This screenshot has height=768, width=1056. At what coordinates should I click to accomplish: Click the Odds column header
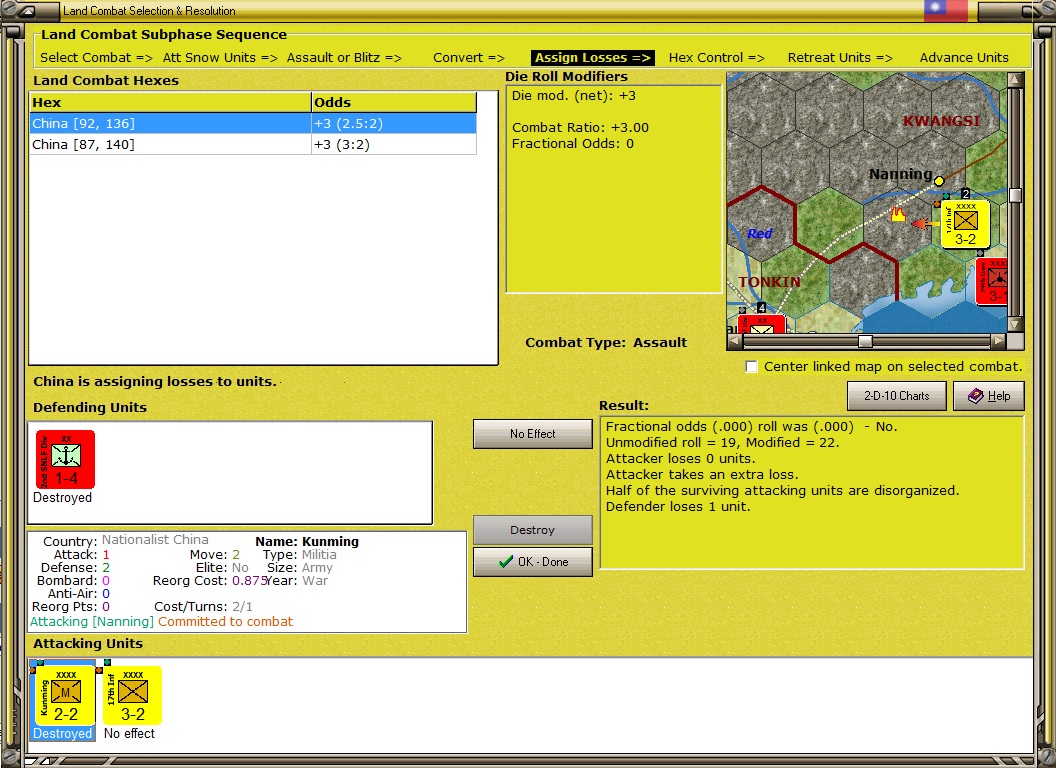[x=394, y=102]
